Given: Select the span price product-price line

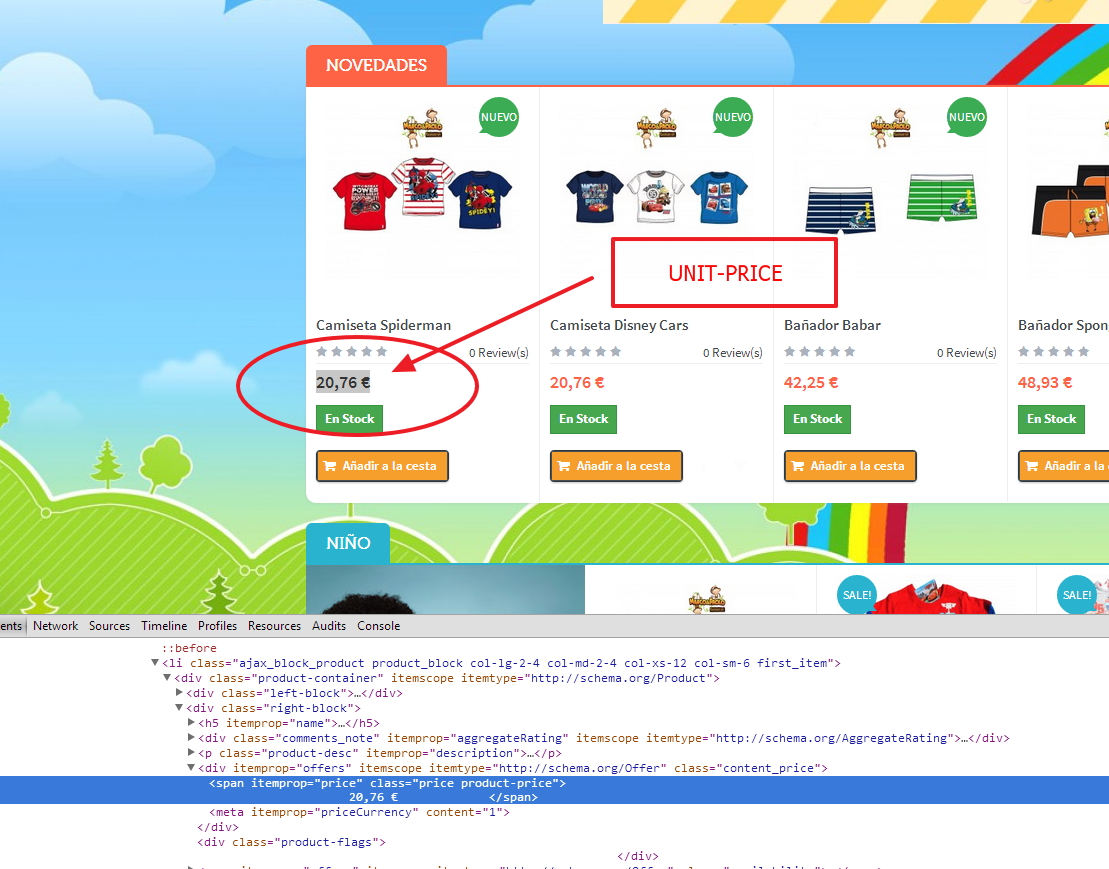Looking at the screenshot, I should 554,790.
